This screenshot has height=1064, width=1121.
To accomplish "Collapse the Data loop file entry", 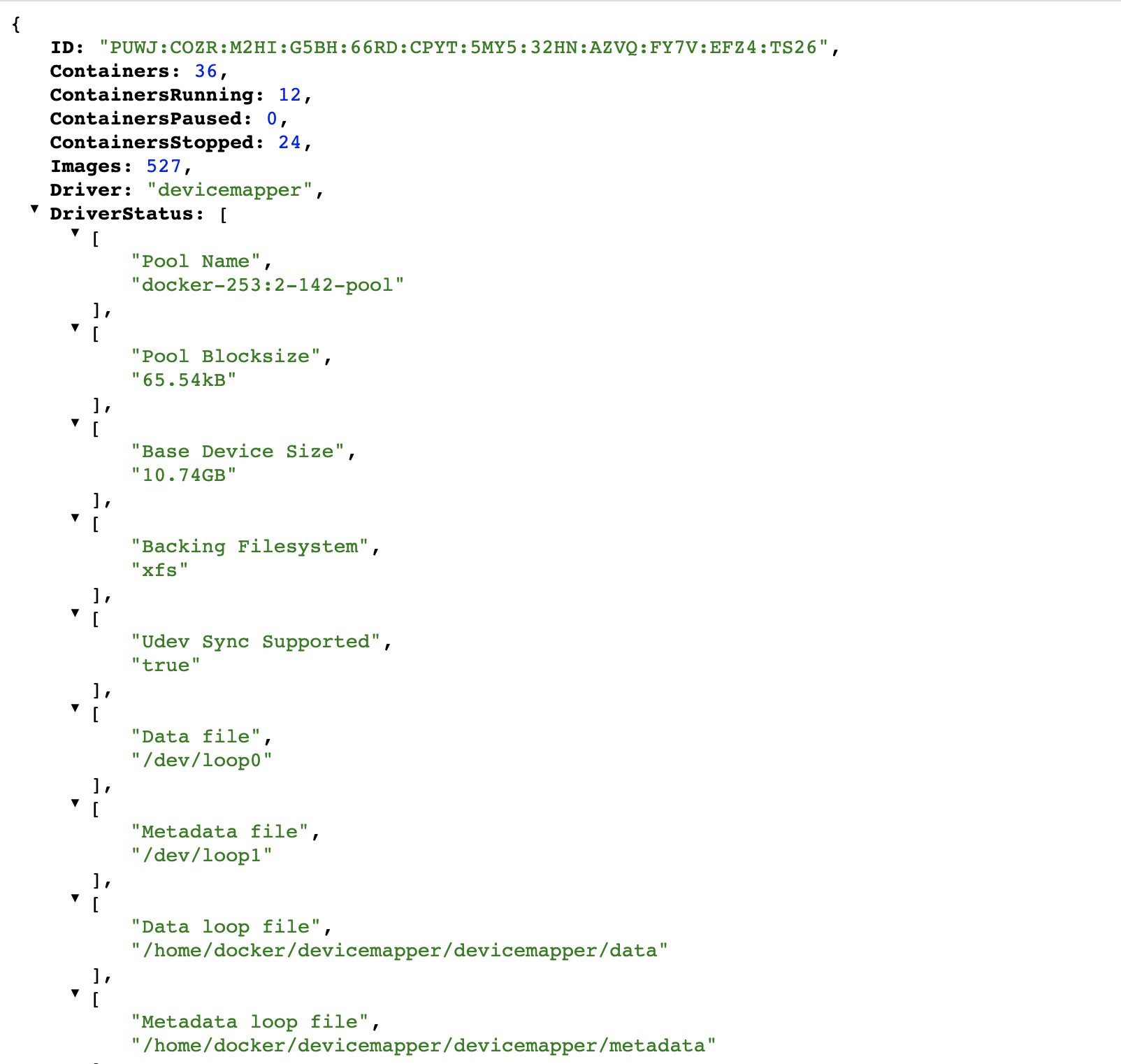I will tap(75, 898).
